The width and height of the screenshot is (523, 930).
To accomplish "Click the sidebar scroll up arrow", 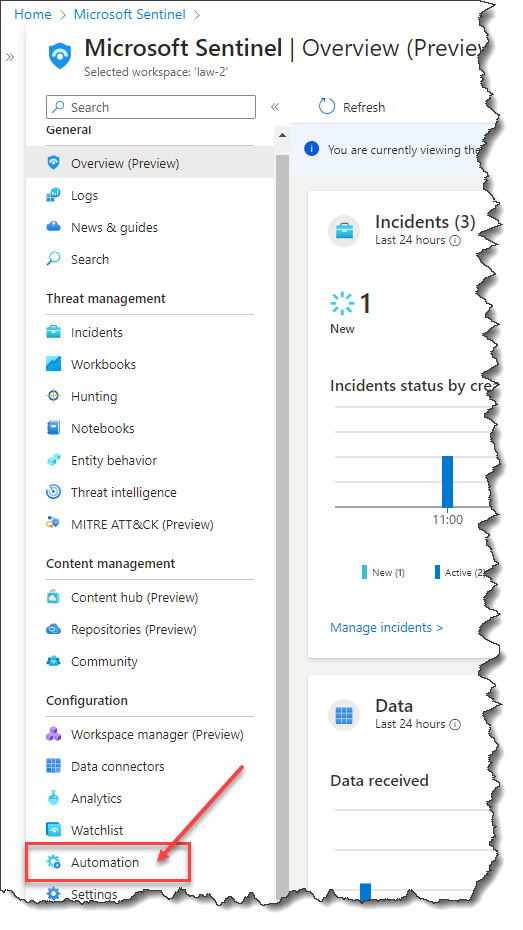I will pyautogui.click(x=282, y=136).
